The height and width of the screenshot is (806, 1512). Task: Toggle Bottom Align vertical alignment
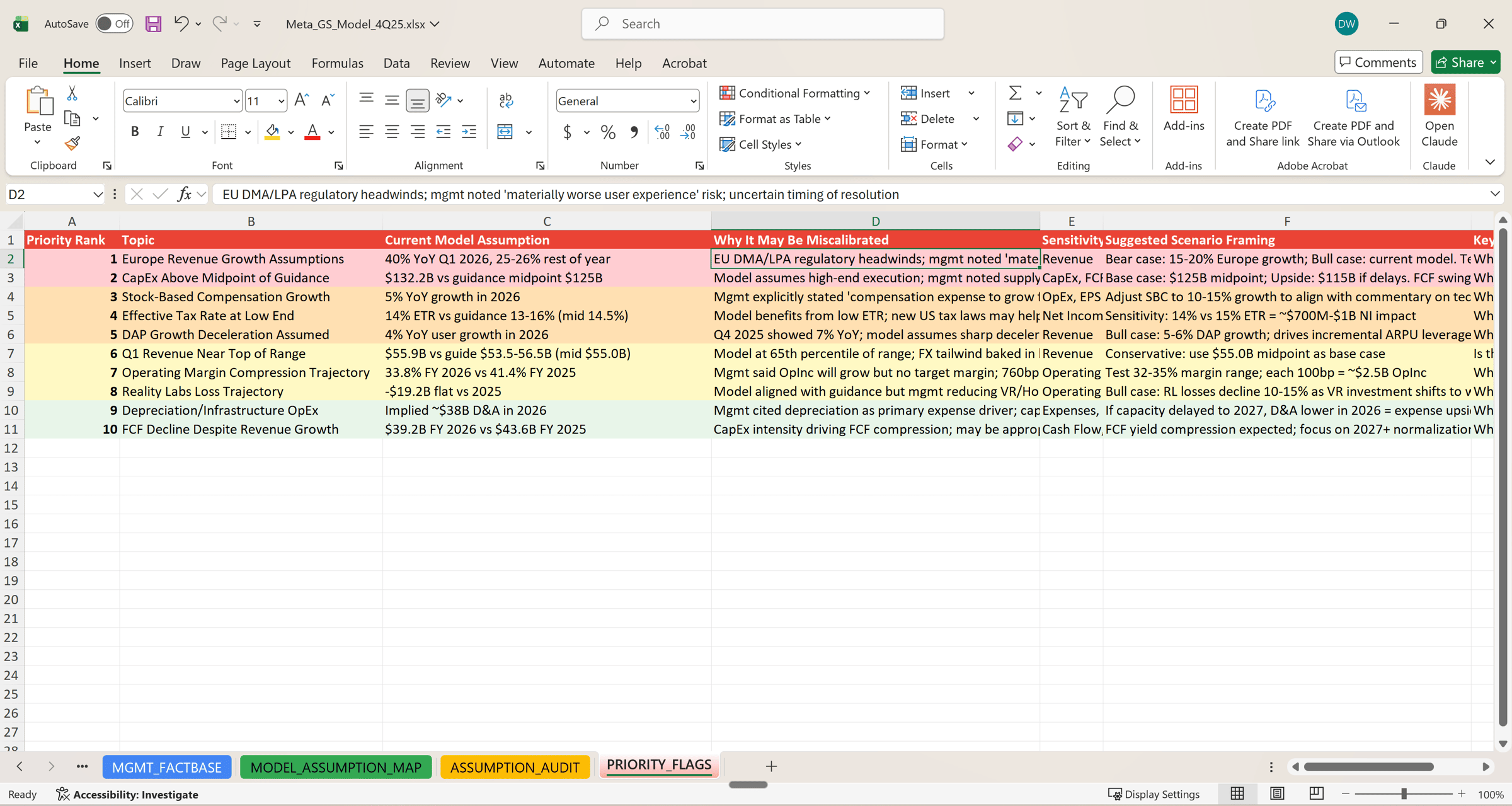tap(418, 100)
